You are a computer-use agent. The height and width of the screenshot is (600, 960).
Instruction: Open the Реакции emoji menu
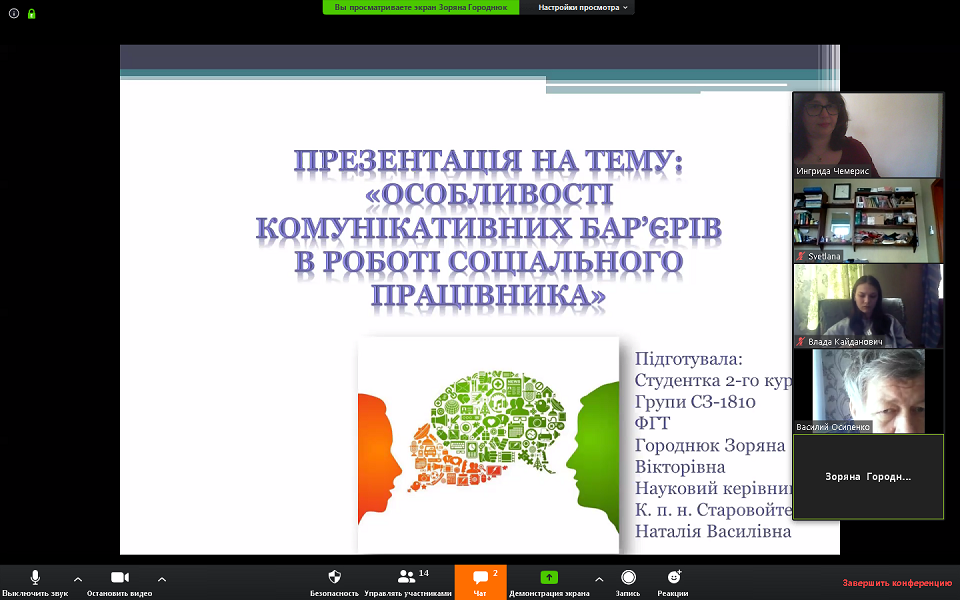(x=673, y=583)
